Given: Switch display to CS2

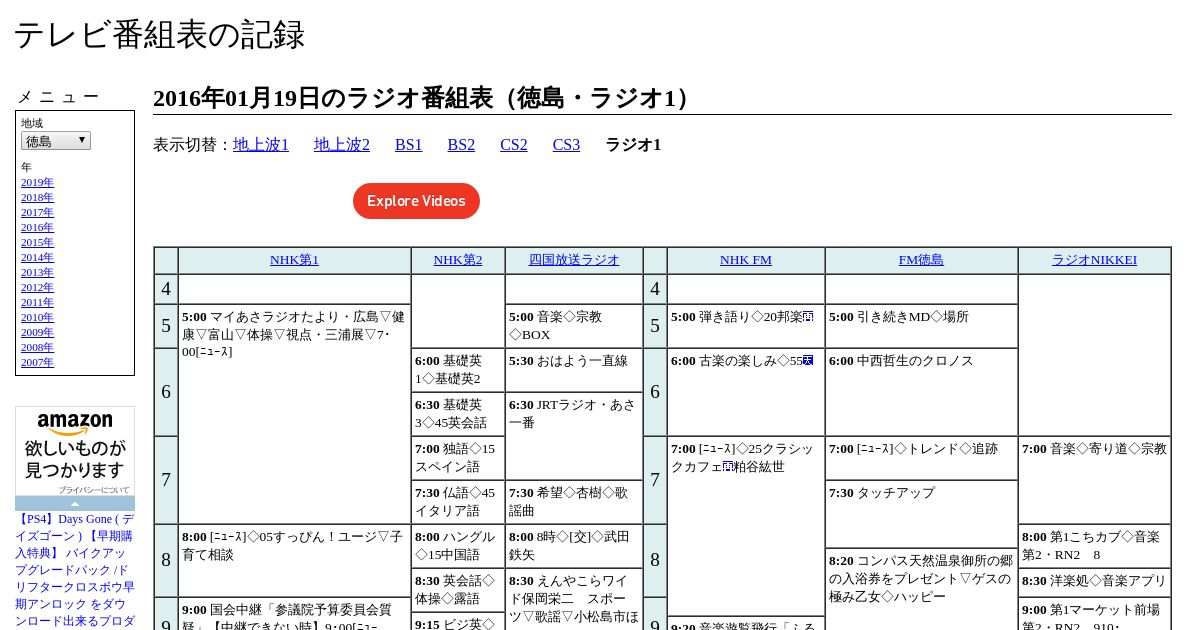Looking at the screenshot, I should click(514, 145).
